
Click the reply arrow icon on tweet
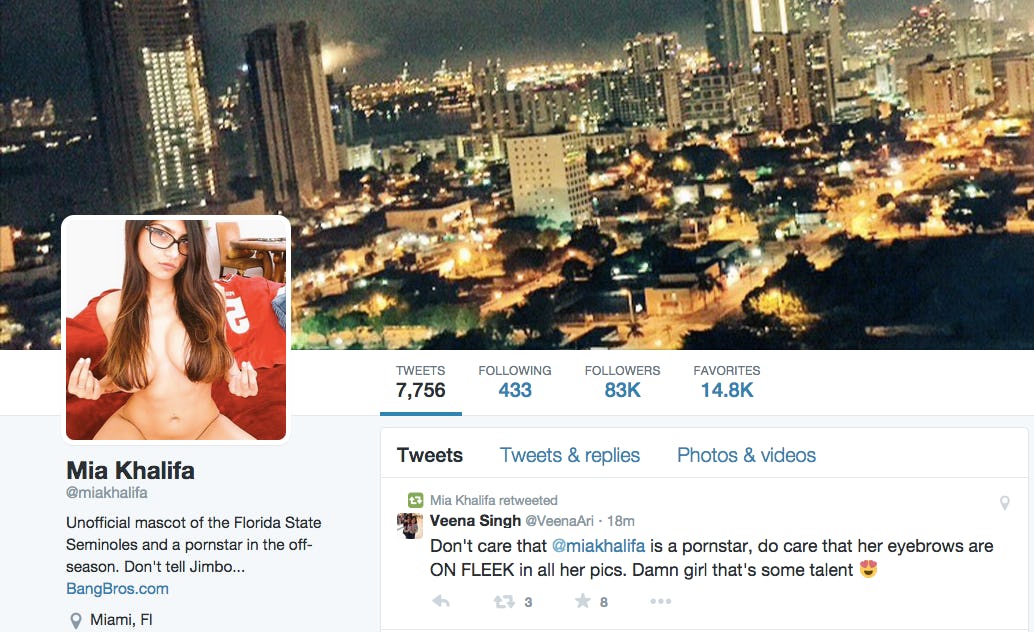point(441,601)
